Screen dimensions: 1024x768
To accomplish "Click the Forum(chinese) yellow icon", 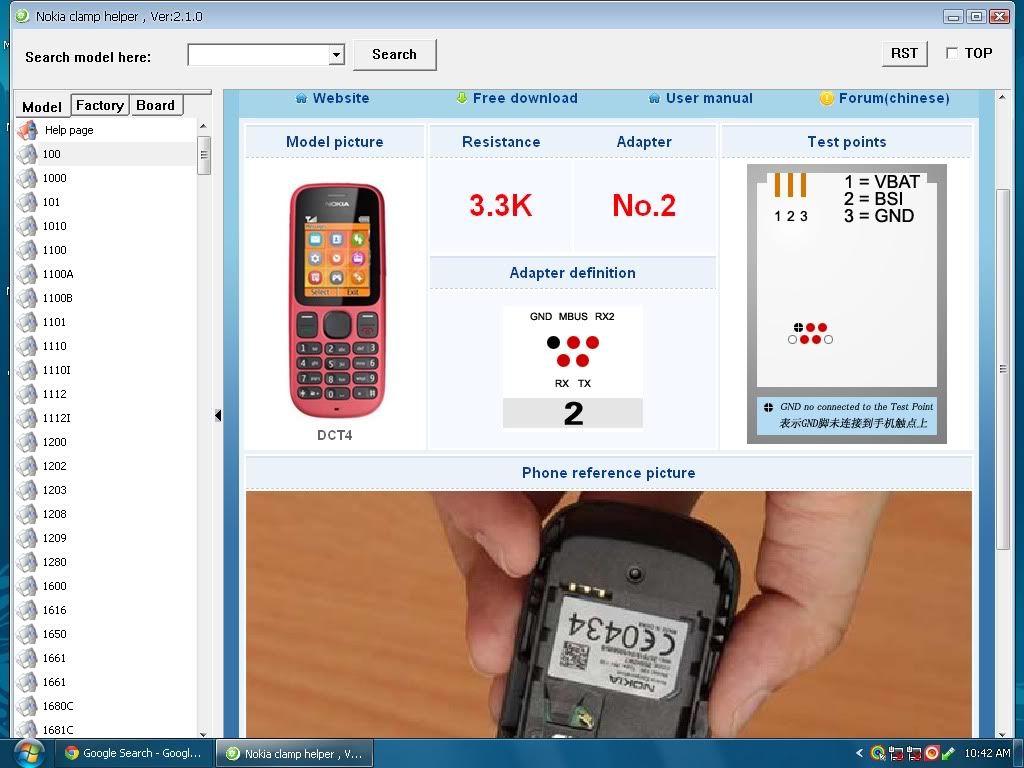I will coord(826,98).
